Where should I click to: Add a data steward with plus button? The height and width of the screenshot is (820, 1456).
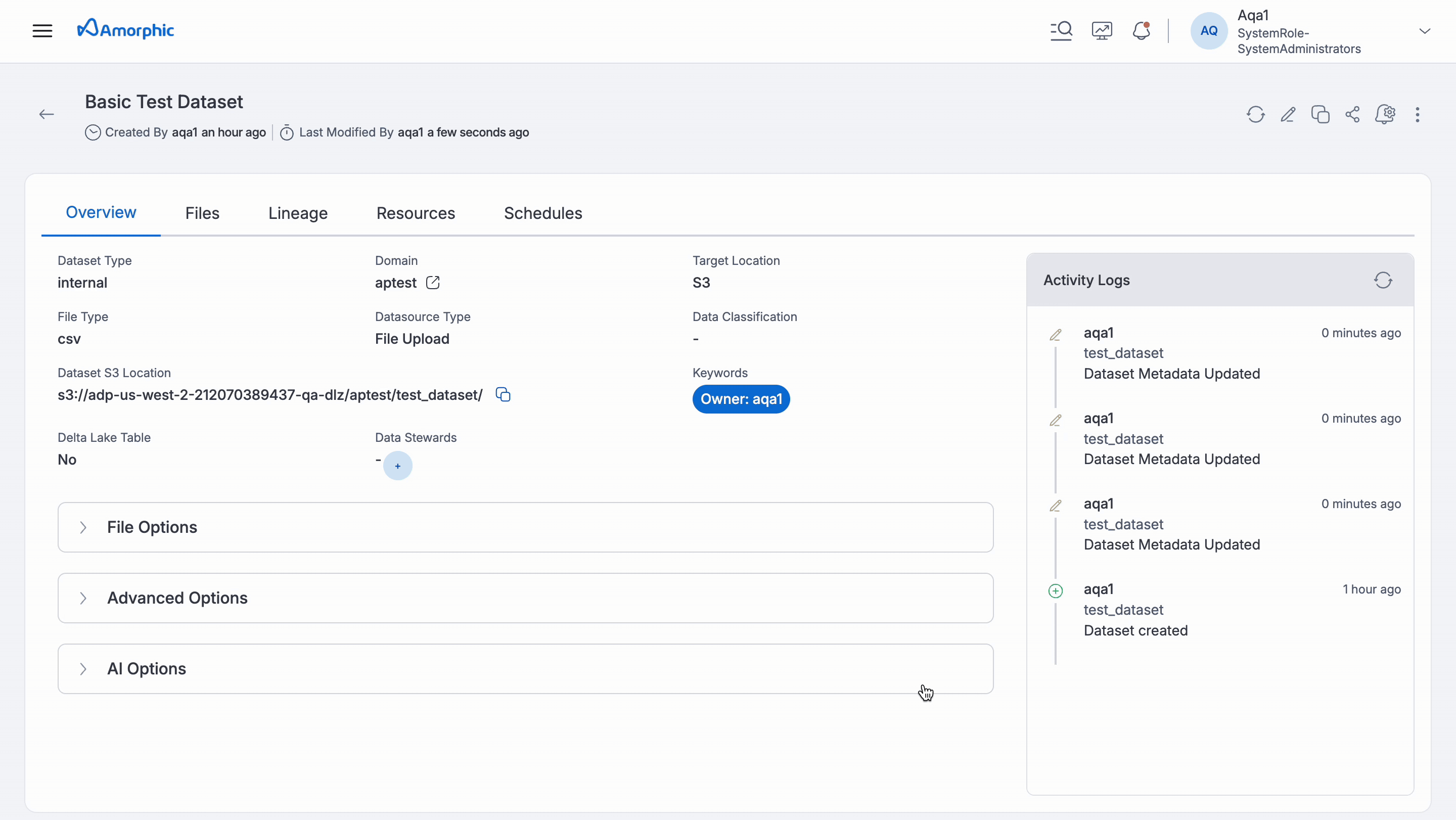(x=397, y=466)
